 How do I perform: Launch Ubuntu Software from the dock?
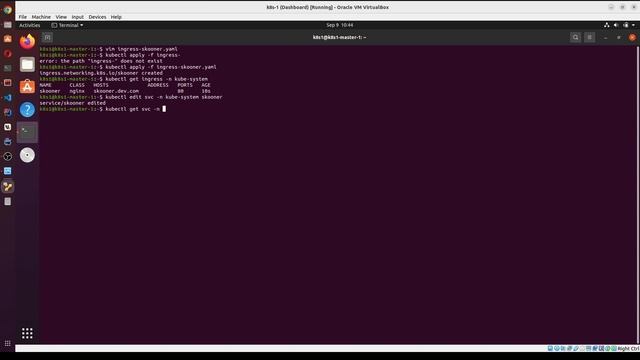[x=27, y=87]
